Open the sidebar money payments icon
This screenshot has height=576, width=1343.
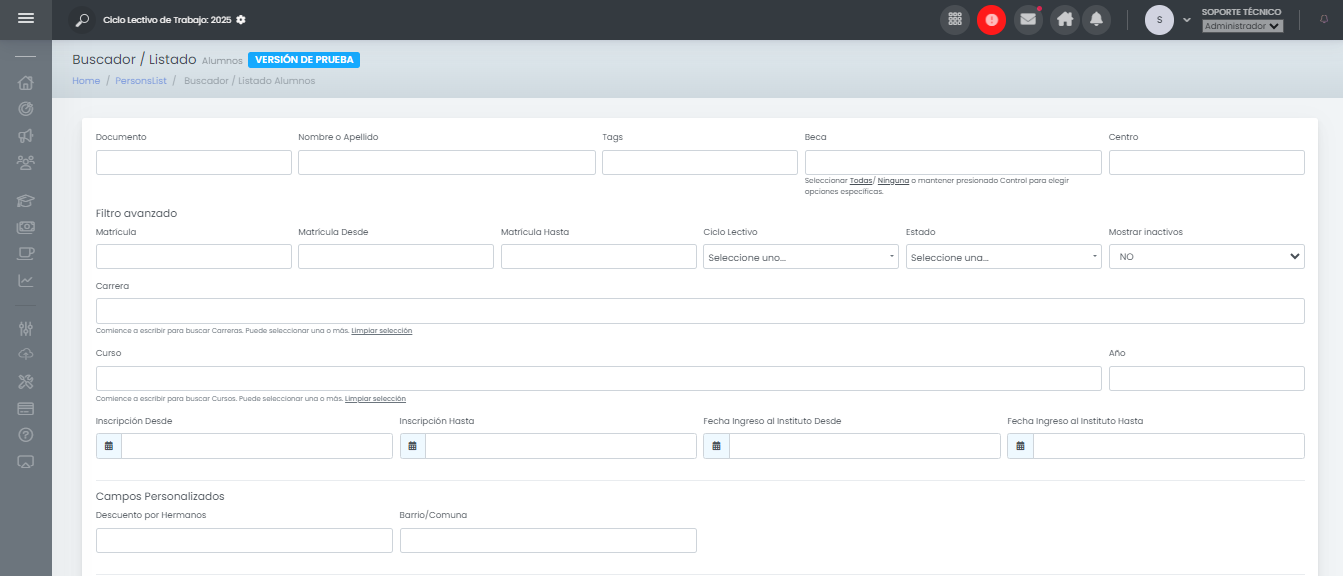tap(26, 227)
